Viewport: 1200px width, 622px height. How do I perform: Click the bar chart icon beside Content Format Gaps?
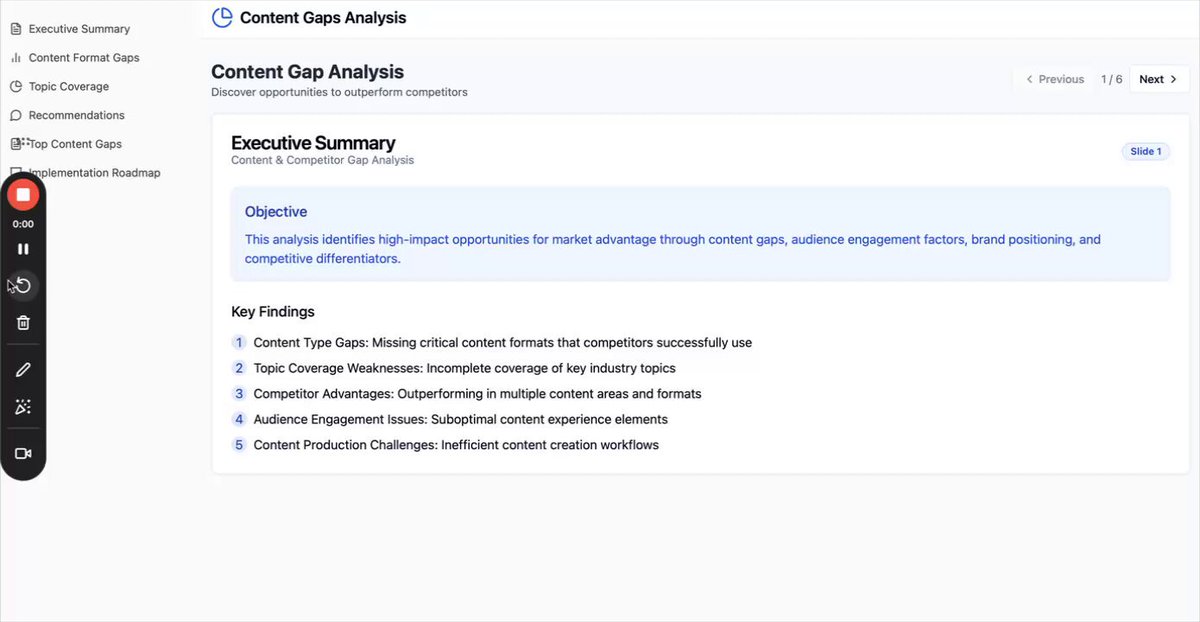pos(16,58)
